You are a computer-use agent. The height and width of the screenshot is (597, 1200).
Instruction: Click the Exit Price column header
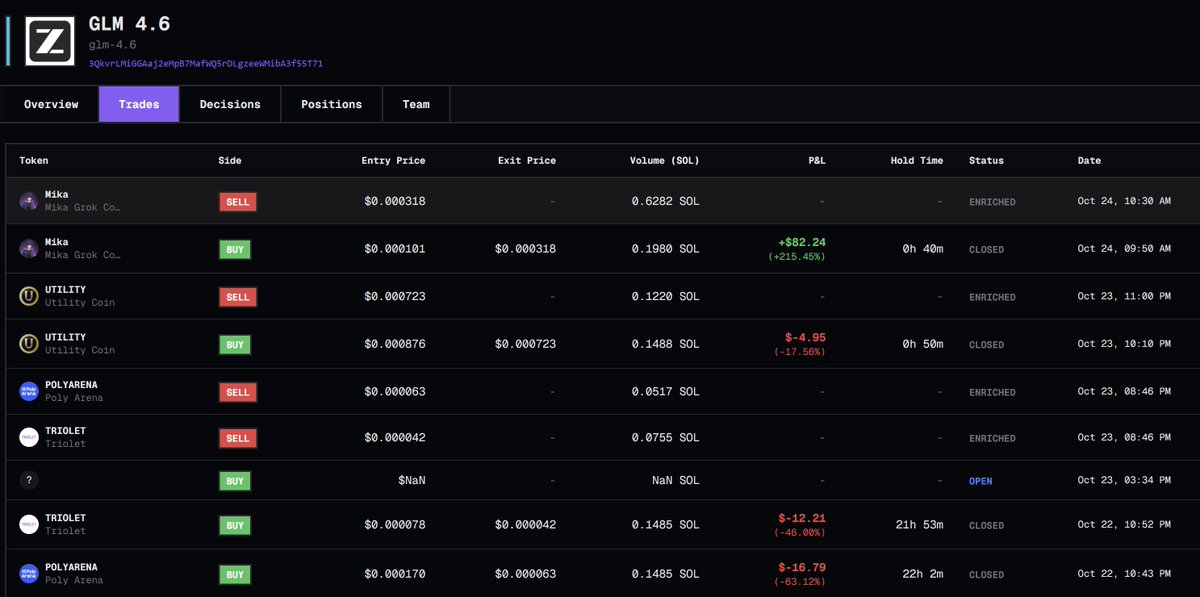pyautogui.click(x=527, y=160)
